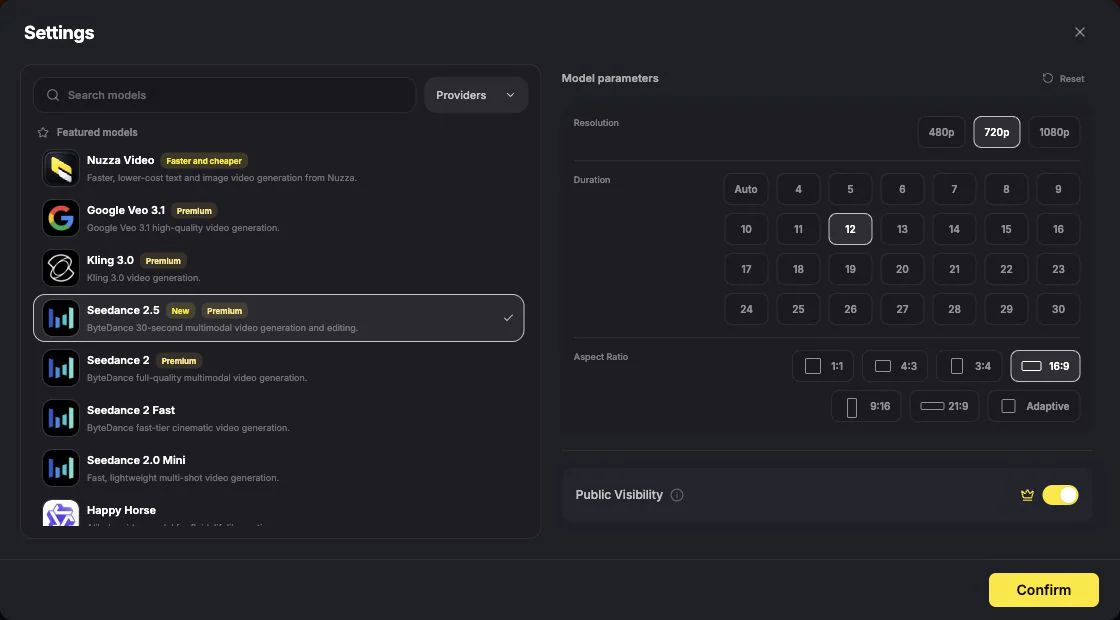This screenshot has height=620, width=1120.
Task: Click the Featured models heading
Action: coord(97,132)
